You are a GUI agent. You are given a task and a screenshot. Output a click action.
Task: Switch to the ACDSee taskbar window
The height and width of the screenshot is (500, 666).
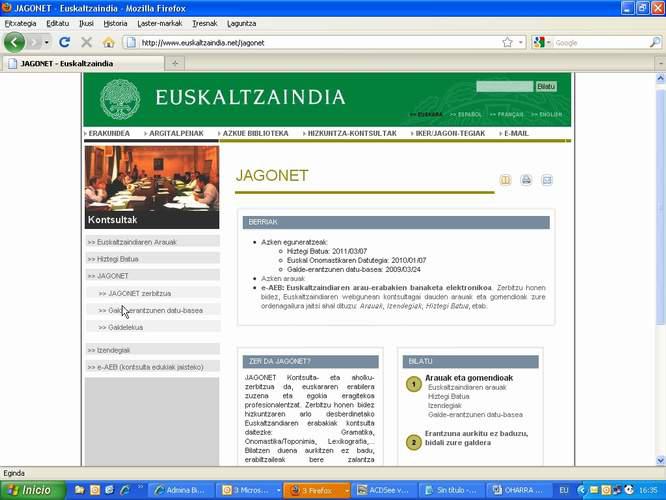[384, 490]
